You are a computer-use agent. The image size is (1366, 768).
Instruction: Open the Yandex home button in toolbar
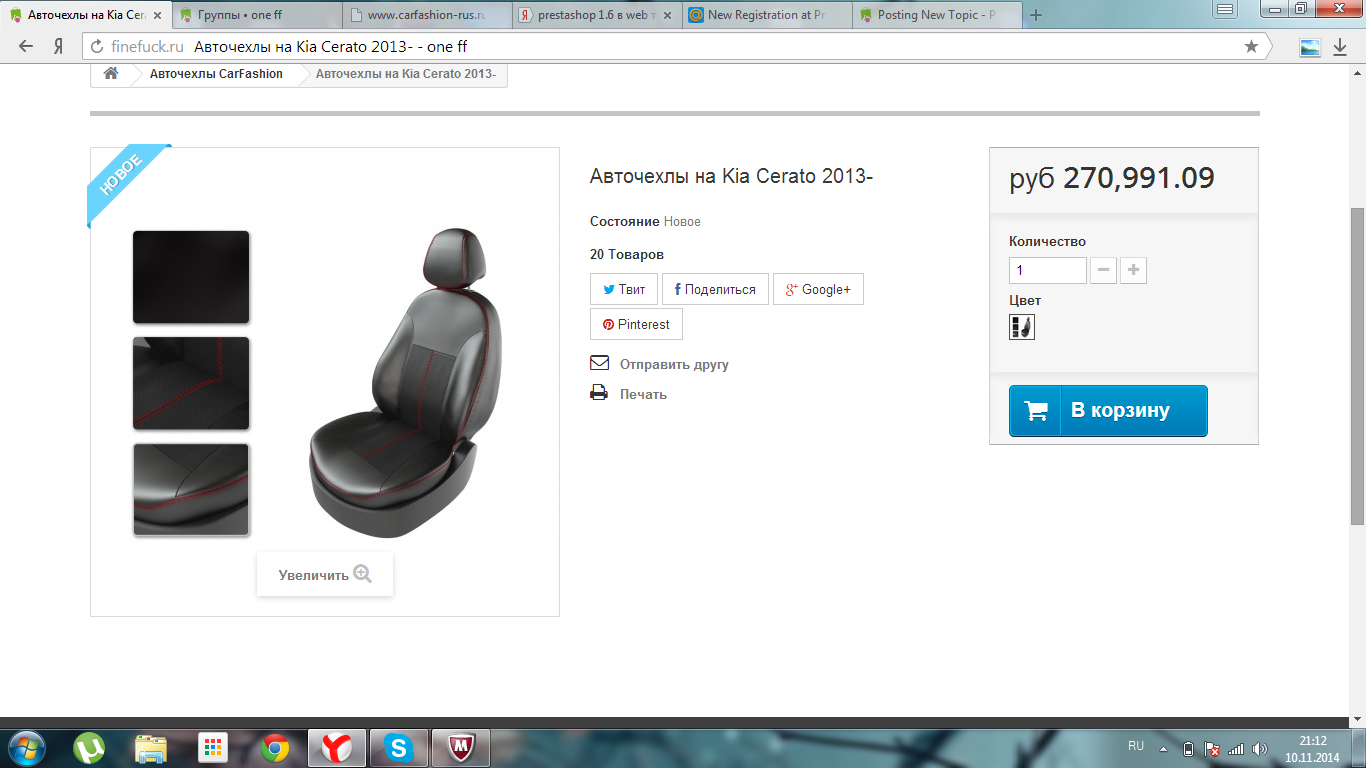(59, 46)
